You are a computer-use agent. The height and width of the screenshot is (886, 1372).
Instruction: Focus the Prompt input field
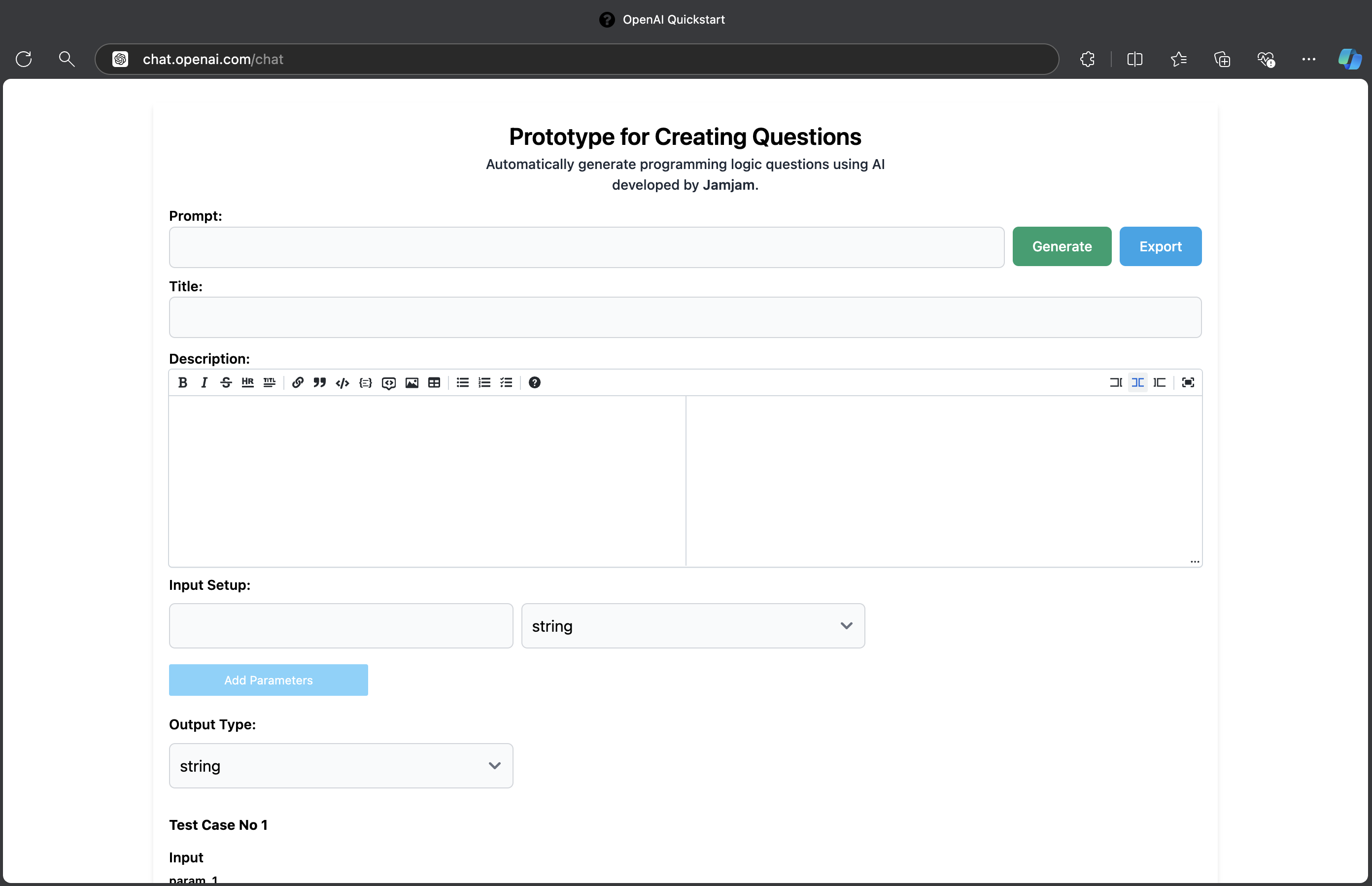pos(586,247)
